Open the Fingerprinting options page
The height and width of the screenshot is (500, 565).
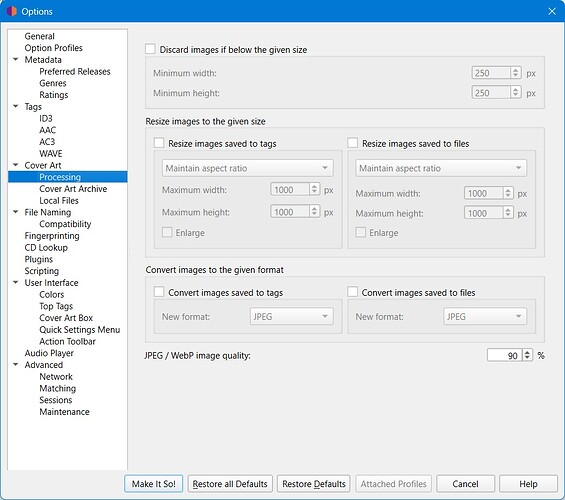click(52, 236)
